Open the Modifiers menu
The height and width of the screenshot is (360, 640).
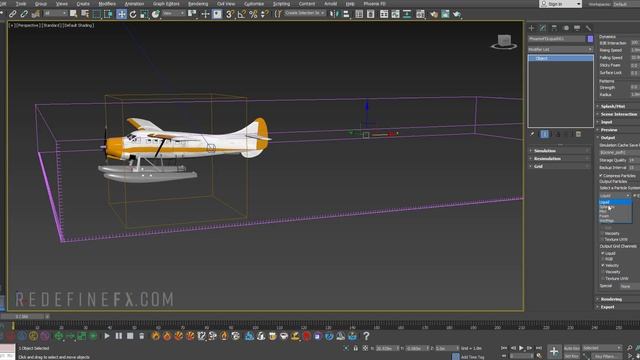(x=107, y=4)
